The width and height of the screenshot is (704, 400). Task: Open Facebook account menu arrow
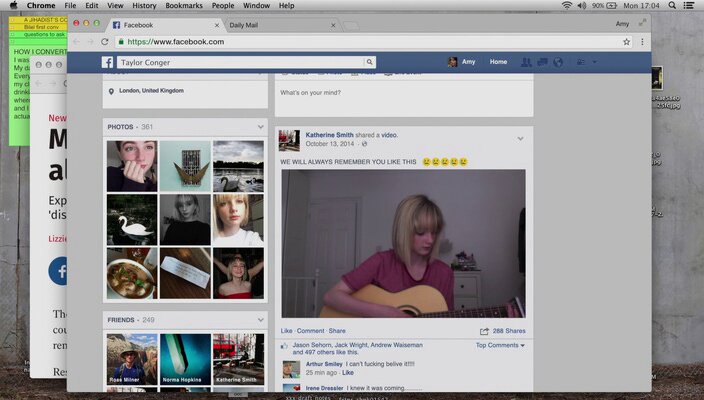[x=594, y=62]
